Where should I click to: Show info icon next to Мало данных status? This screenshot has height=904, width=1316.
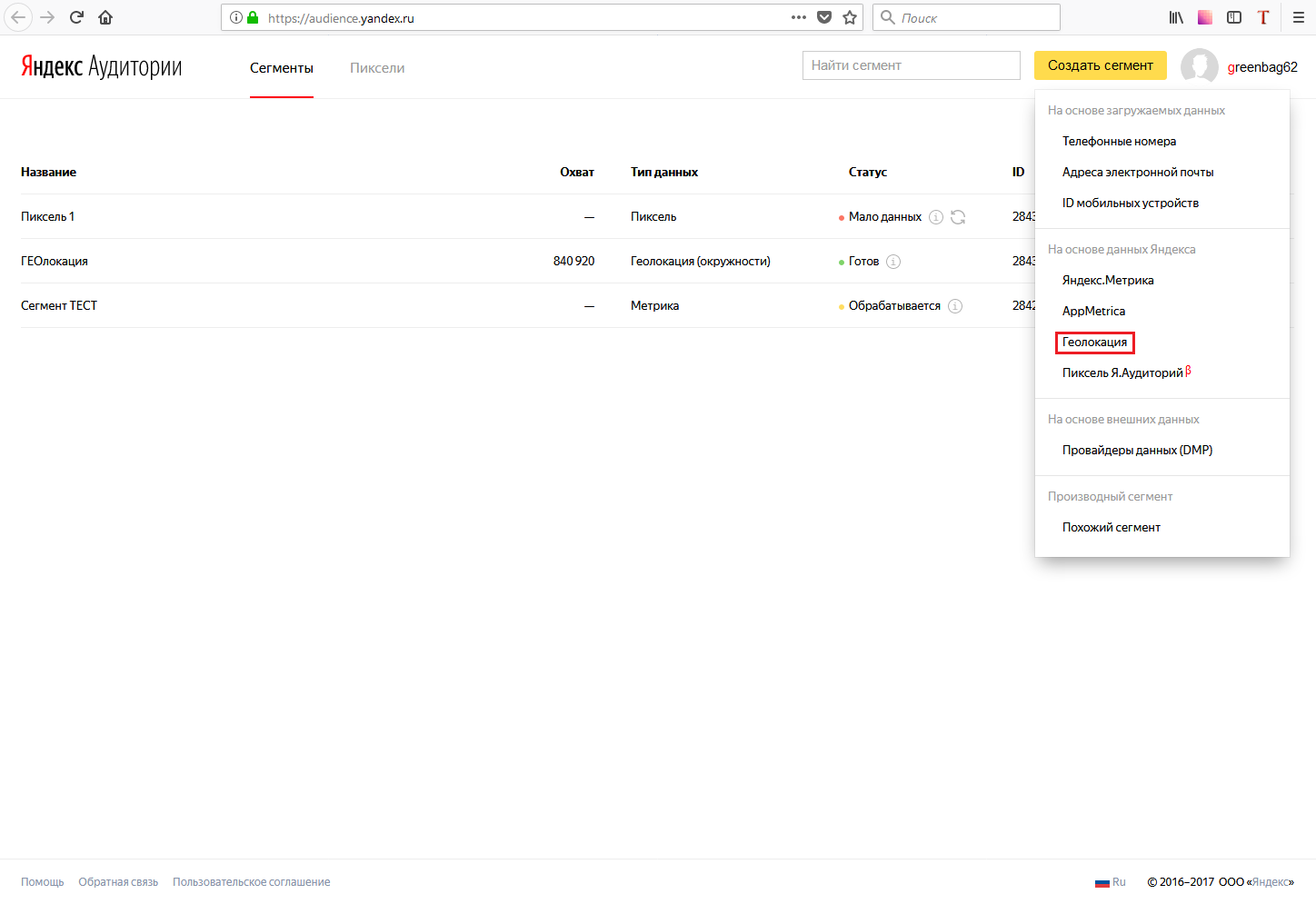pos(936,217)
